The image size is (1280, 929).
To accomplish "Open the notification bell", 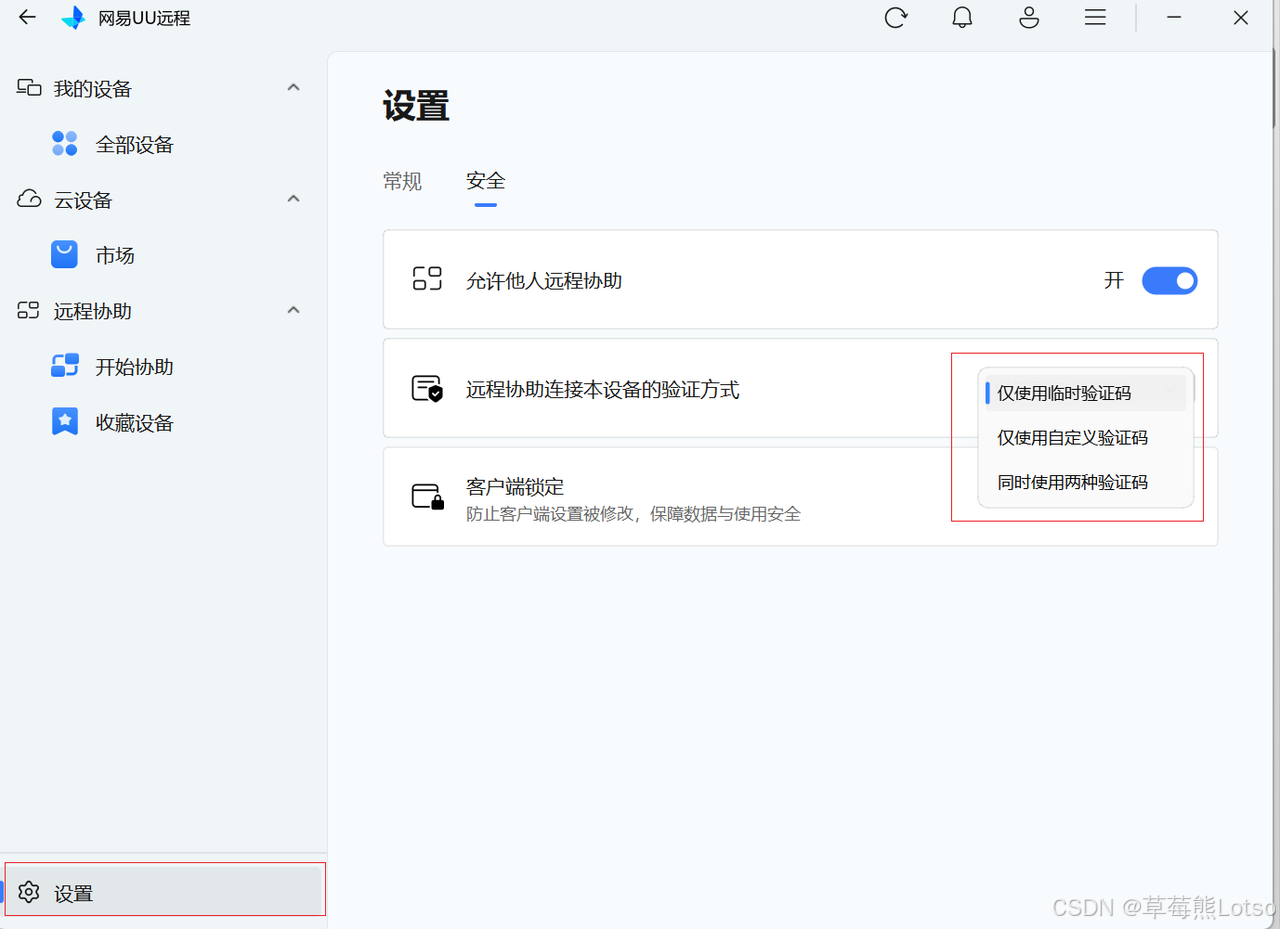I will 961,17.
